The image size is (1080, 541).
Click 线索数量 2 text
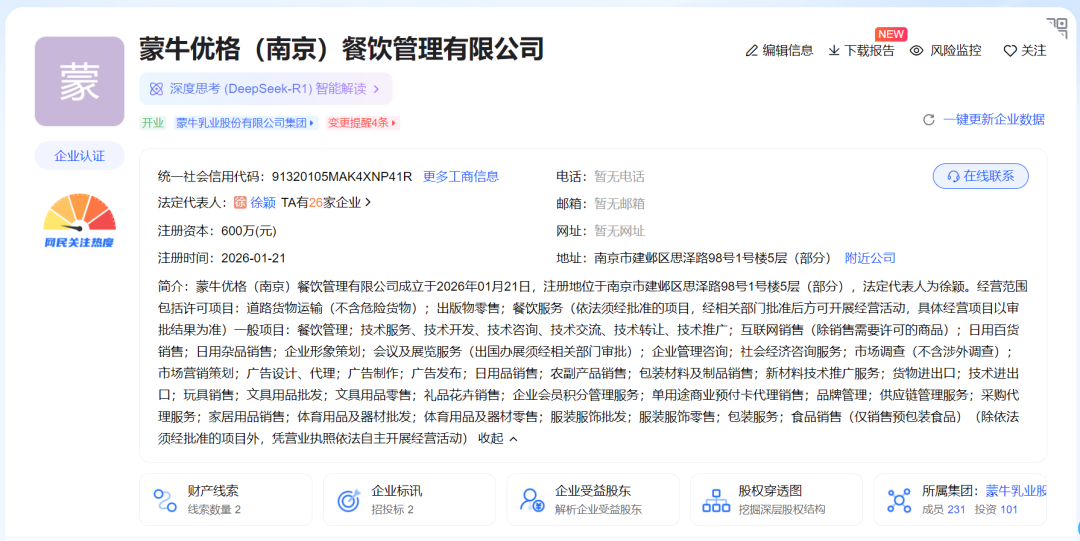214,510
